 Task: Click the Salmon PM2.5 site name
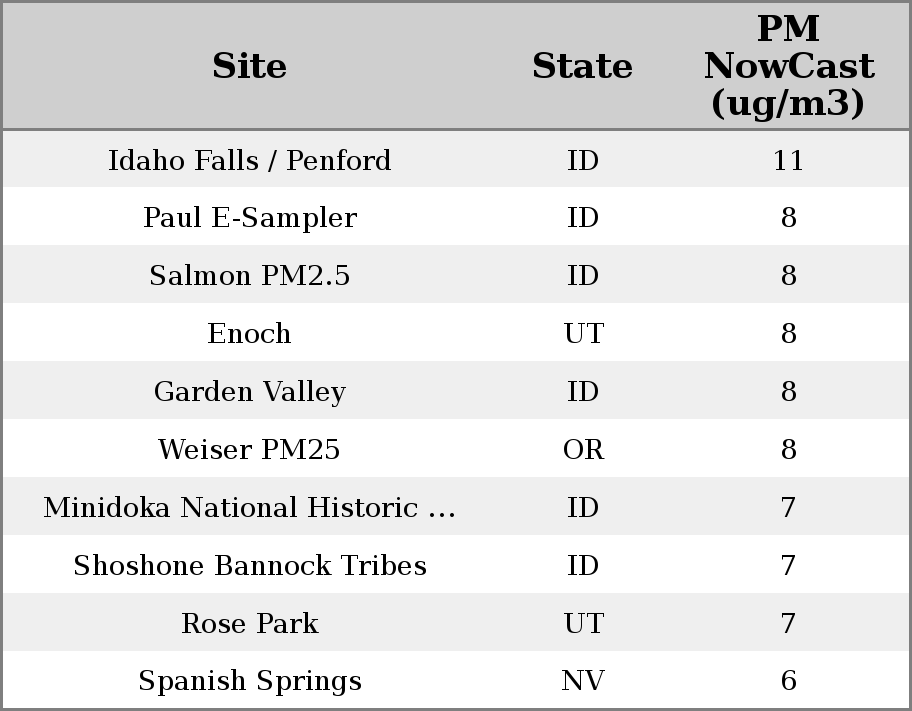tap(250, 276)
